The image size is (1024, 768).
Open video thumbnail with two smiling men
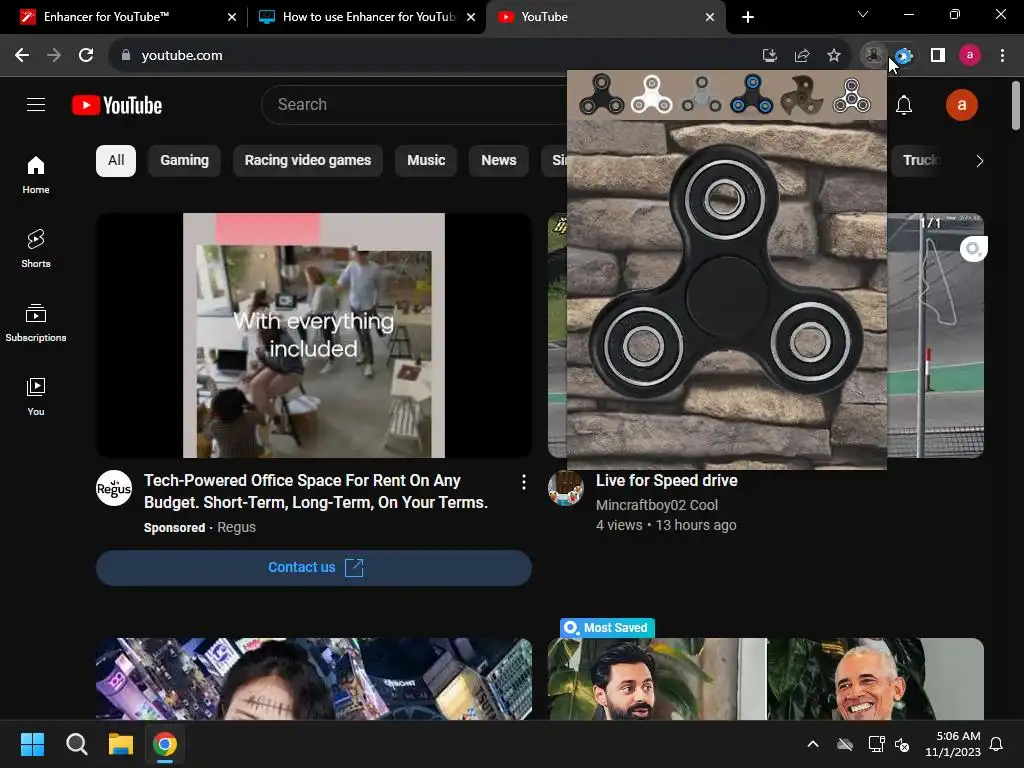pyautogui.click(x=766, y=679)
